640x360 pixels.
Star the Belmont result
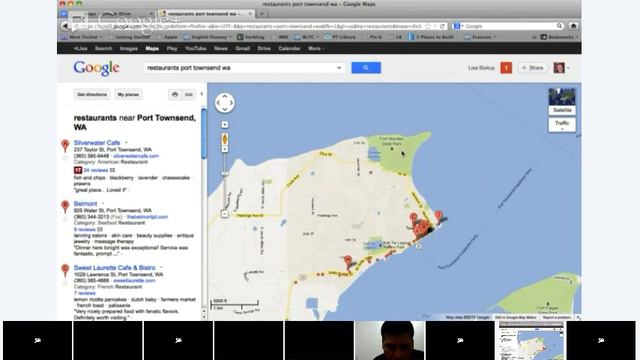click(65, 219)
